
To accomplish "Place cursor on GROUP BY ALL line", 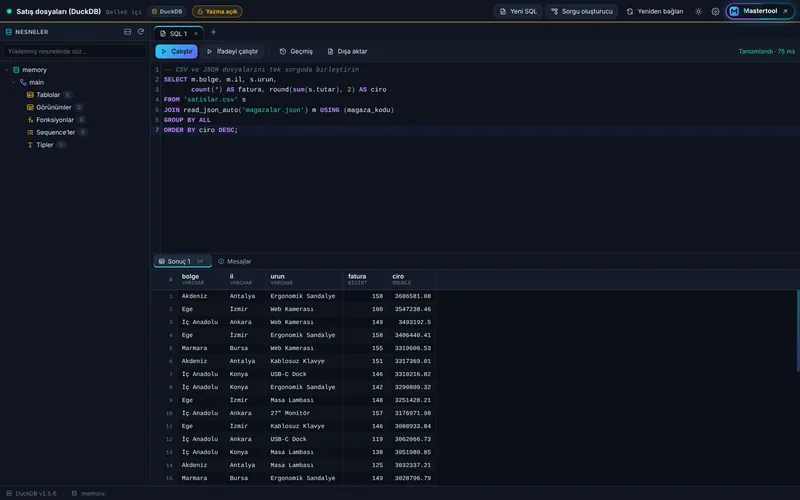I will coord(187,120).
